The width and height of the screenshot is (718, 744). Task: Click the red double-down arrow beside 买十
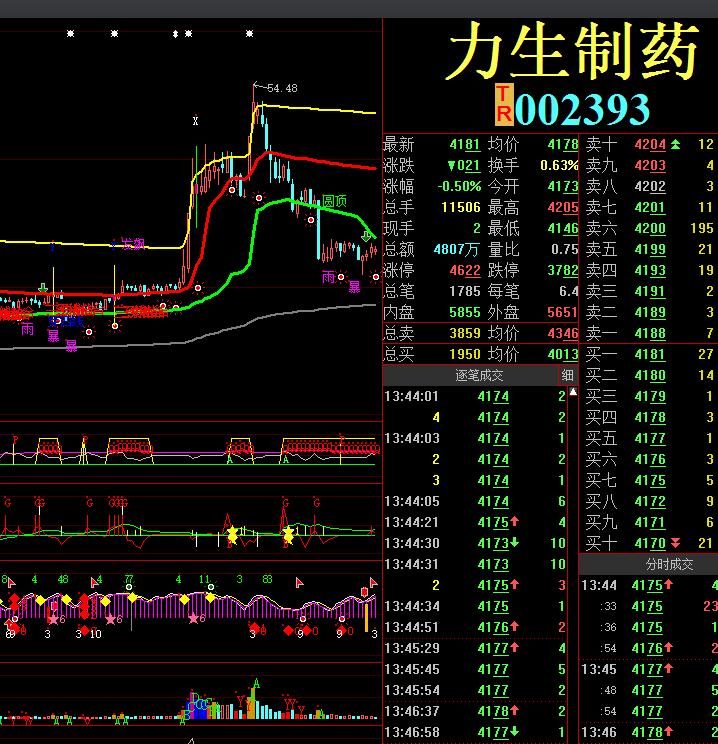tap(675, 543)
